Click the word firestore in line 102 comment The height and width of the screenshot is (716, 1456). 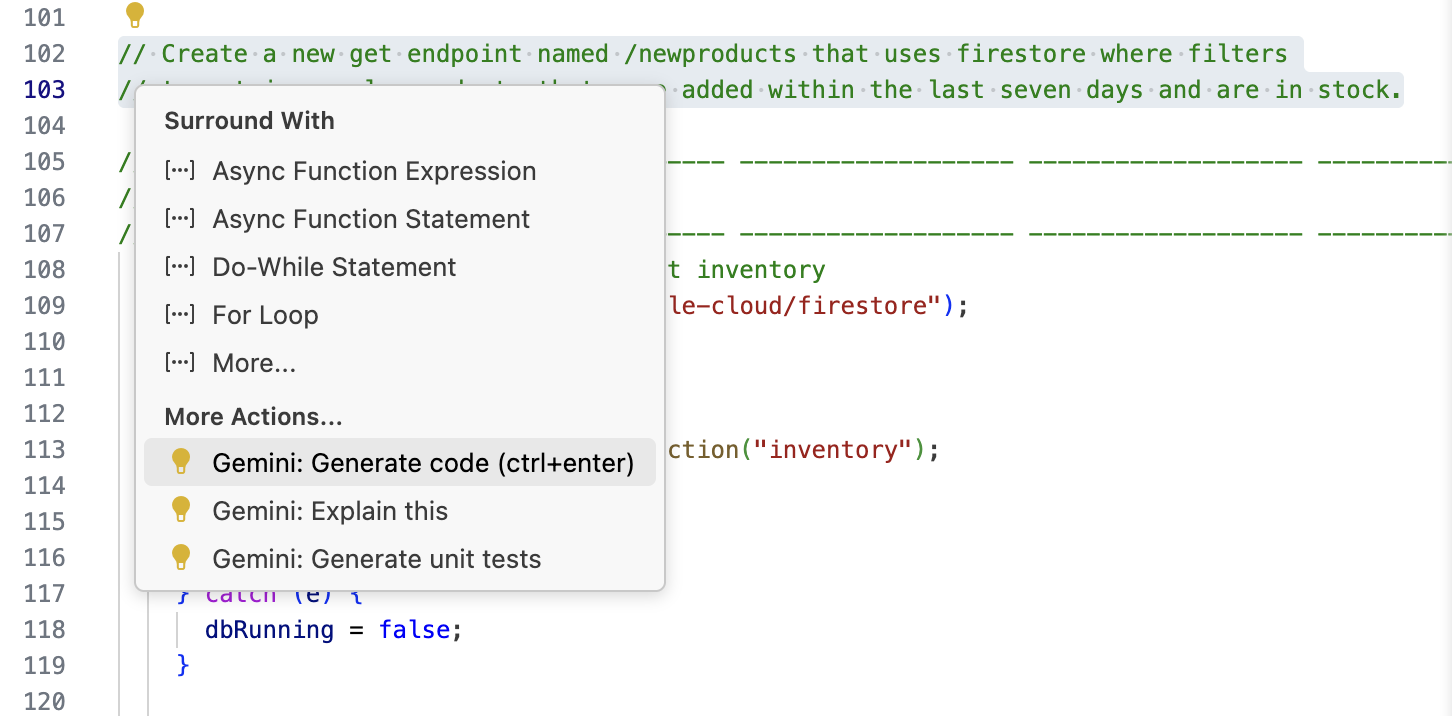[1021, 54]
